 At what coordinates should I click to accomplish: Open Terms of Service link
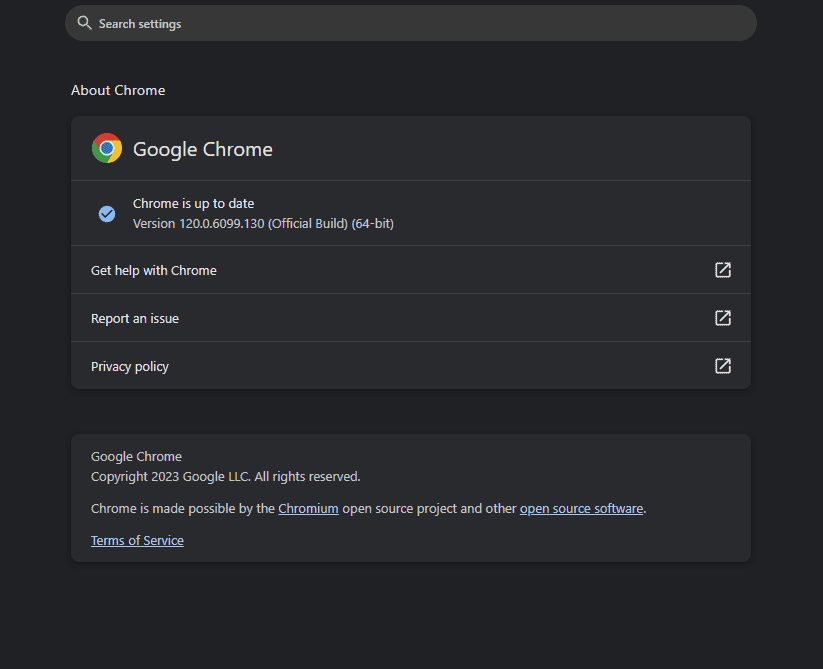(x=137, y=540)
